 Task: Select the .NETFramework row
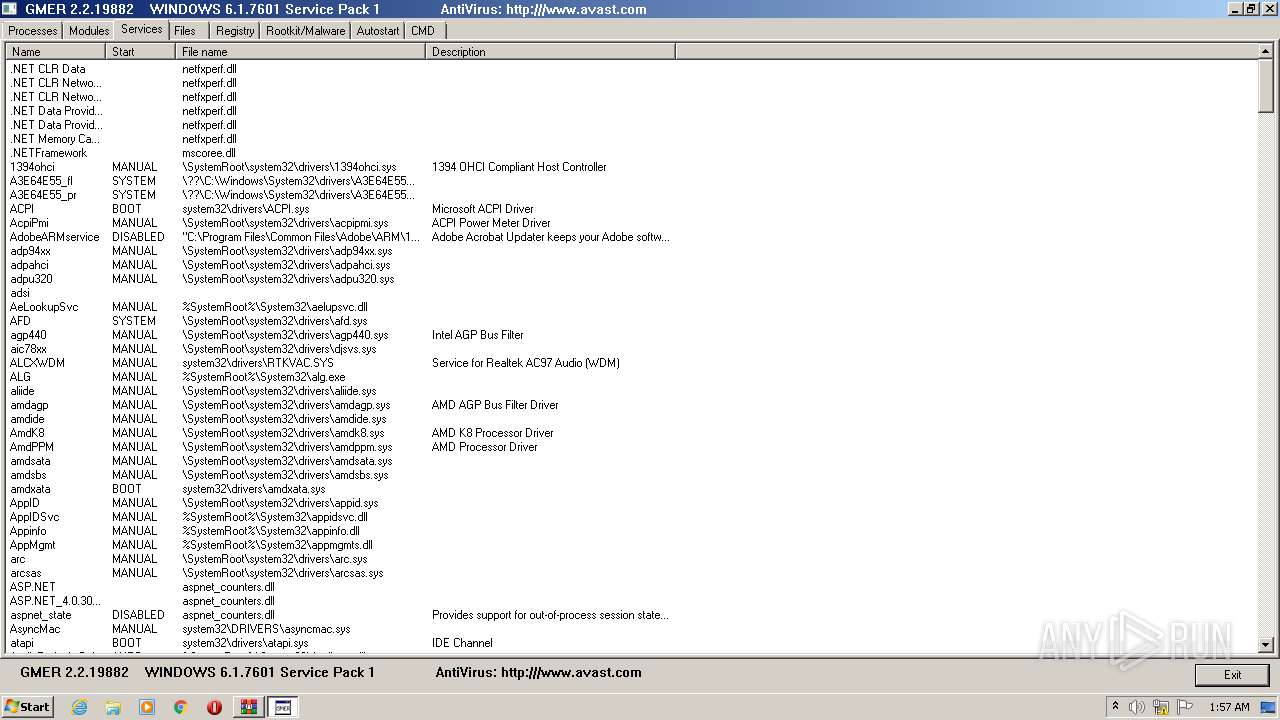631,153
